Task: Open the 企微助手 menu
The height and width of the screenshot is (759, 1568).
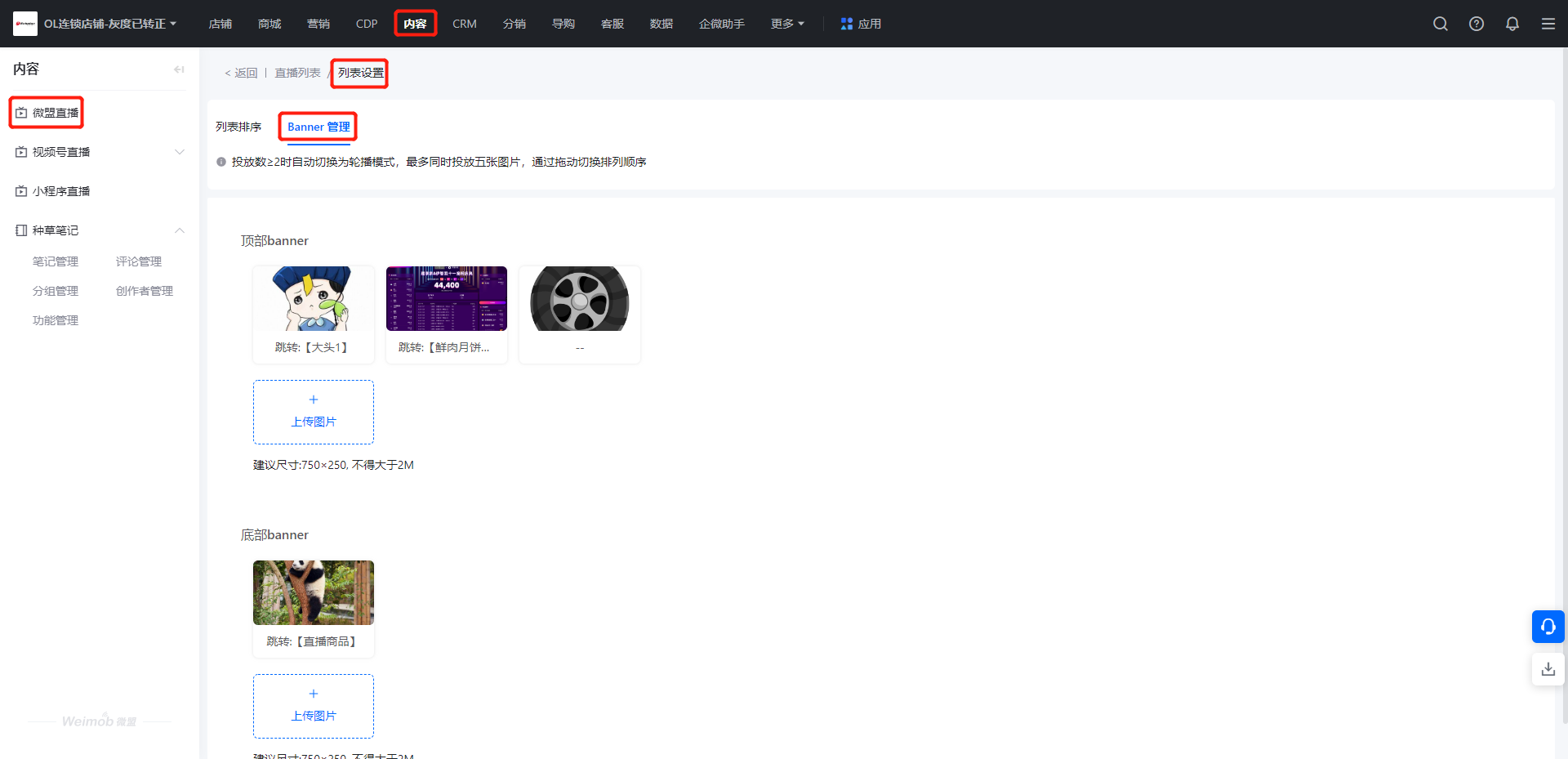Action: tap(722, 24)
